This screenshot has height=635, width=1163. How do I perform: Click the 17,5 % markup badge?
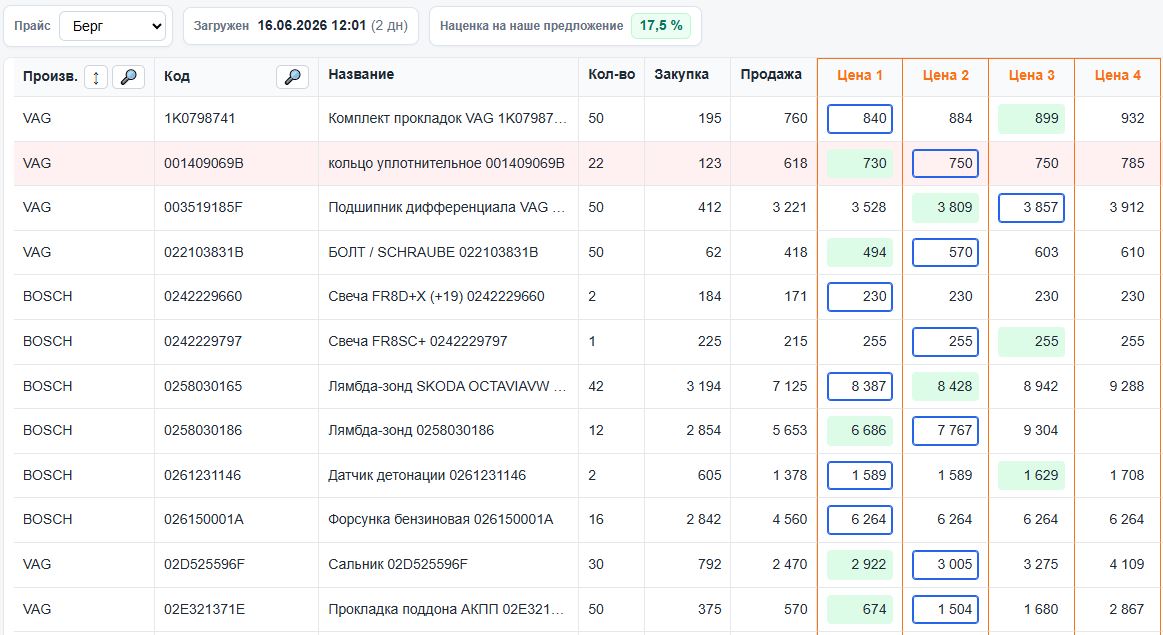661,26
